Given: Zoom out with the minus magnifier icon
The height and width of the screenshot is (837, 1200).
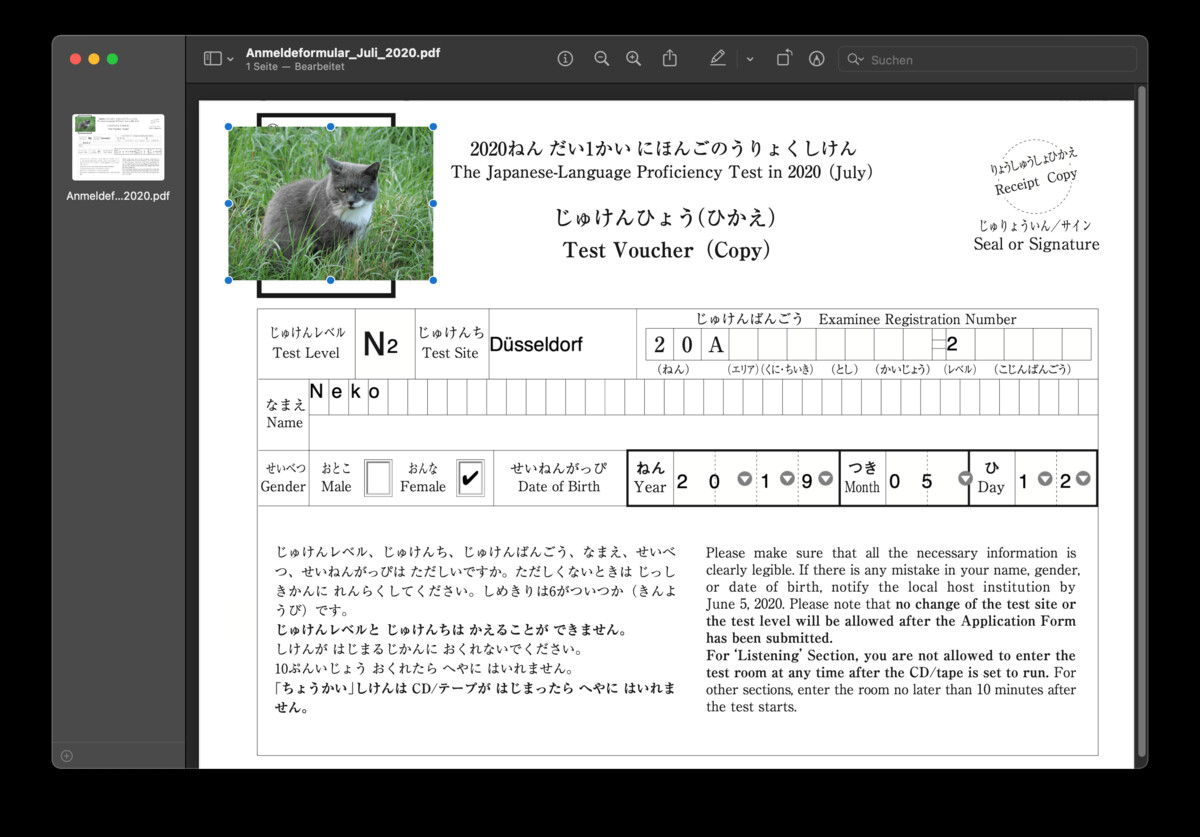Looking at the screenshot, I should [x=601, y=58].
